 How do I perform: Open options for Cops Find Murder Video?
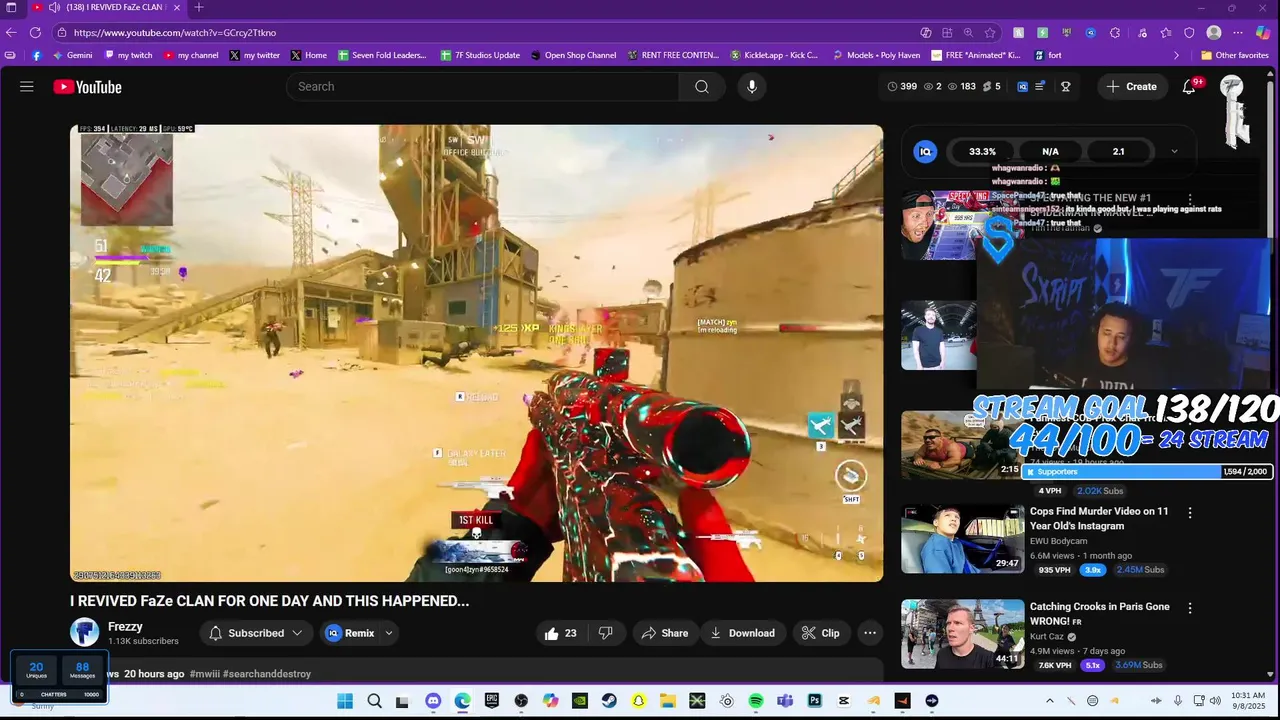(x=1190, y=513)
